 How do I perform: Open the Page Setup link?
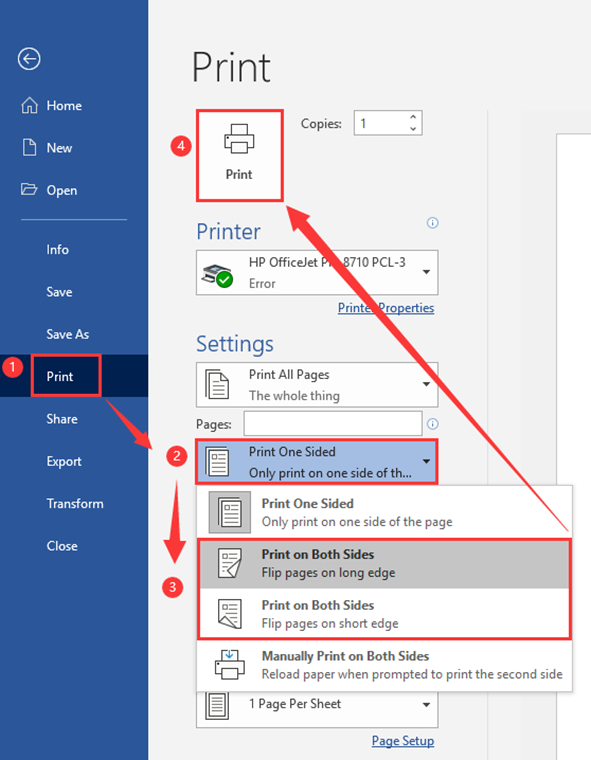403,741
